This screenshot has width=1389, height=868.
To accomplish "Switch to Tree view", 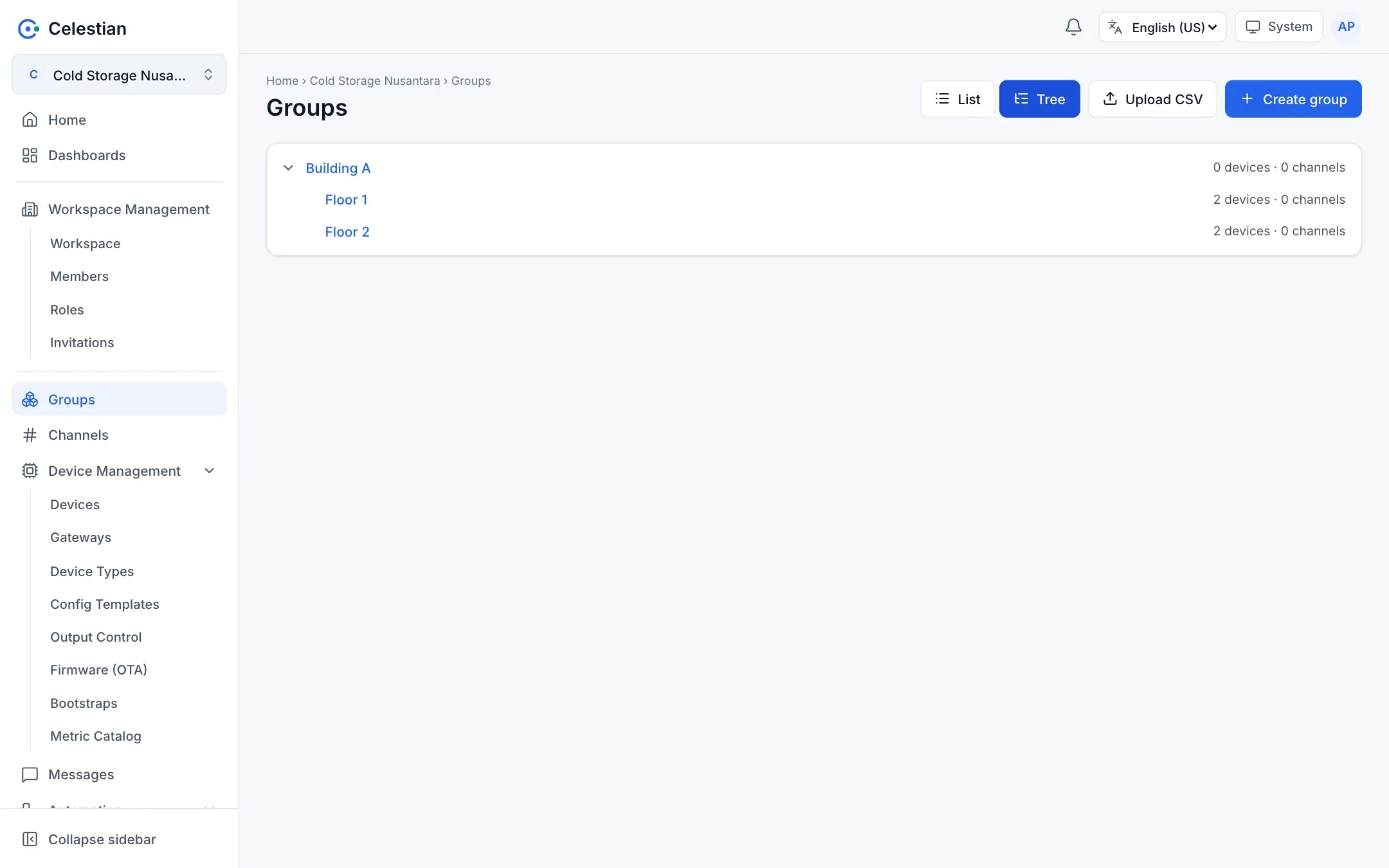I will point(1039,99).
